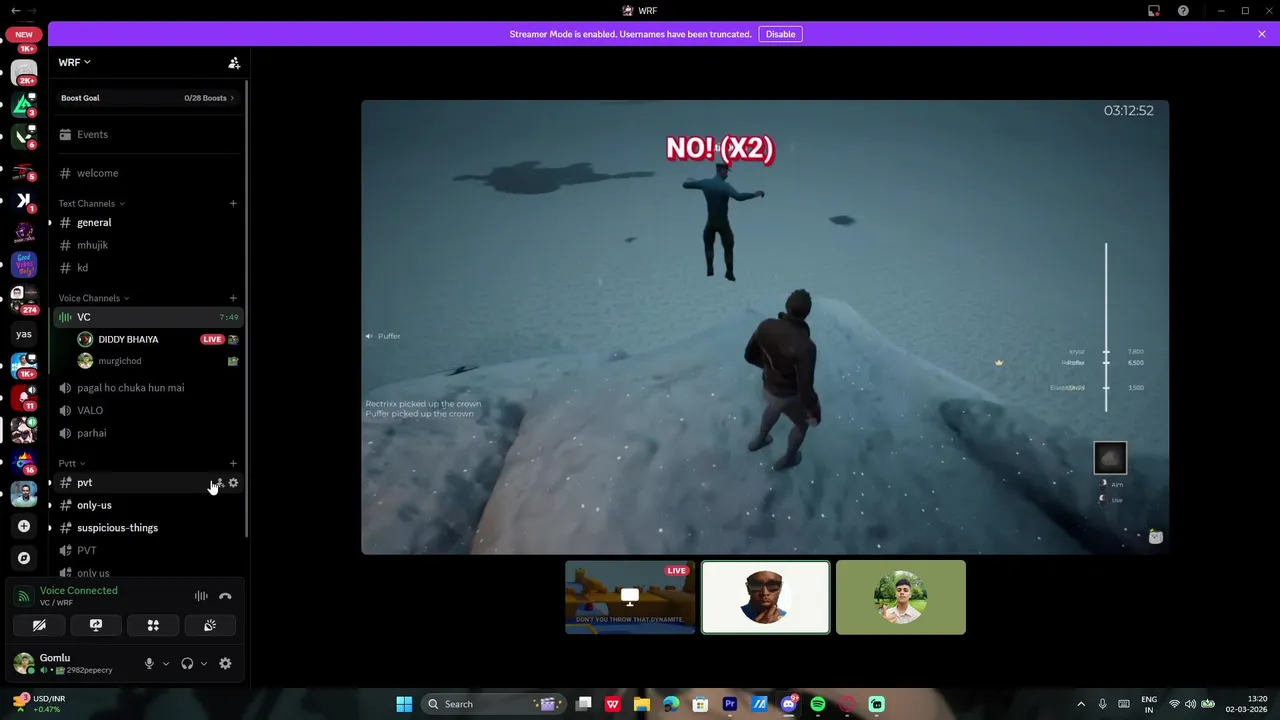Open the kd text channel
Image resolution: width=1280 pixels, height=720 pixels.
pos(148,268)
